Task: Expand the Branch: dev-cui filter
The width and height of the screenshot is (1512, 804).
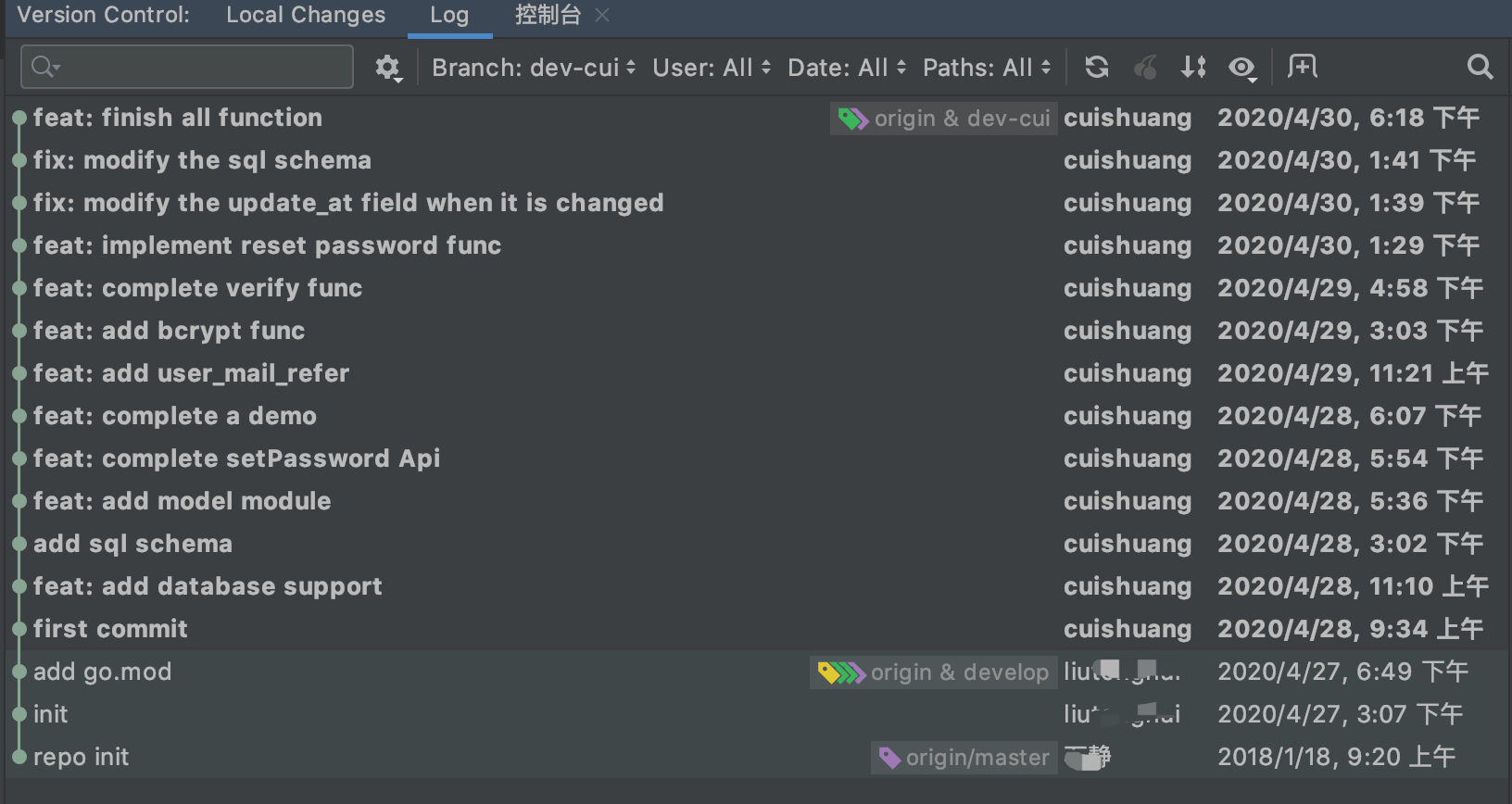Action: pos(534,68)
